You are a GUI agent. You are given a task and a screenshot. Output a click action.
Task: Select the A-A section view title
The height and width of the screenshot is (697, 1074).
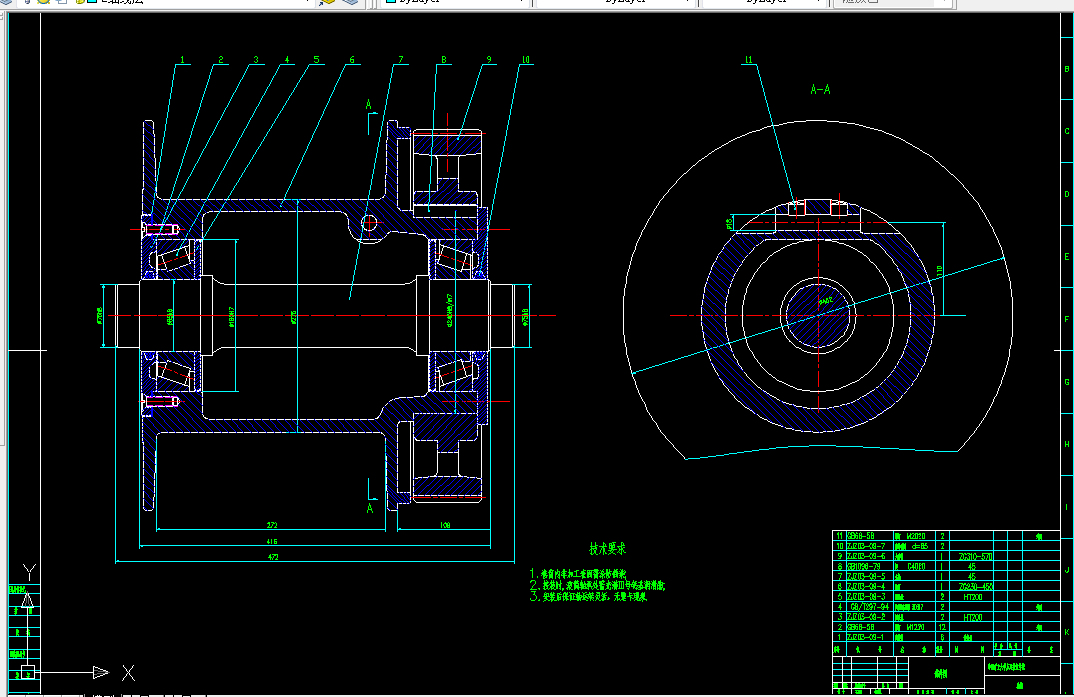[x=820, y=90]
